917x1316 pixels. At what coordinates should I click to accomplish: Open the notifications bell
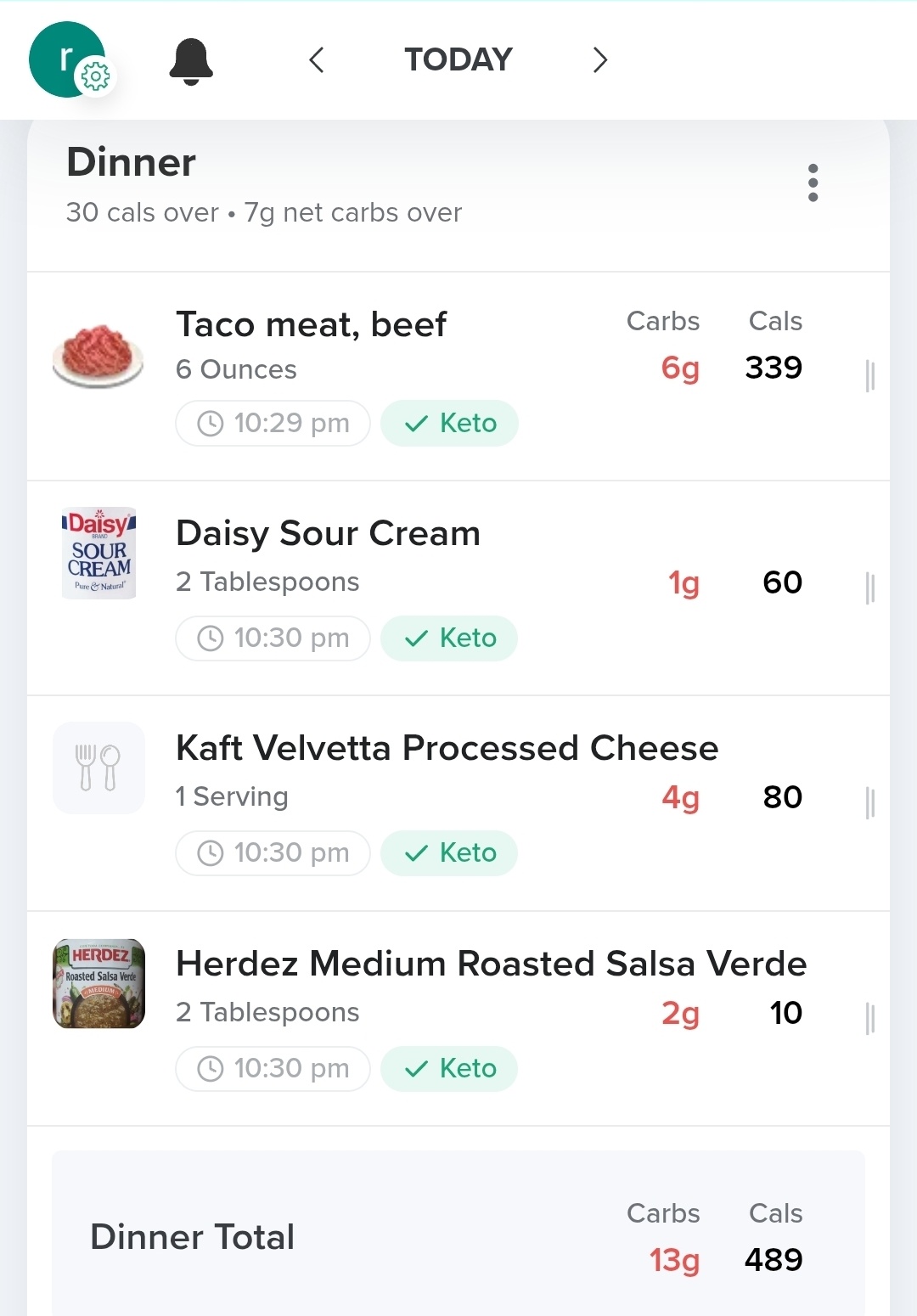(x=191, y=61)
